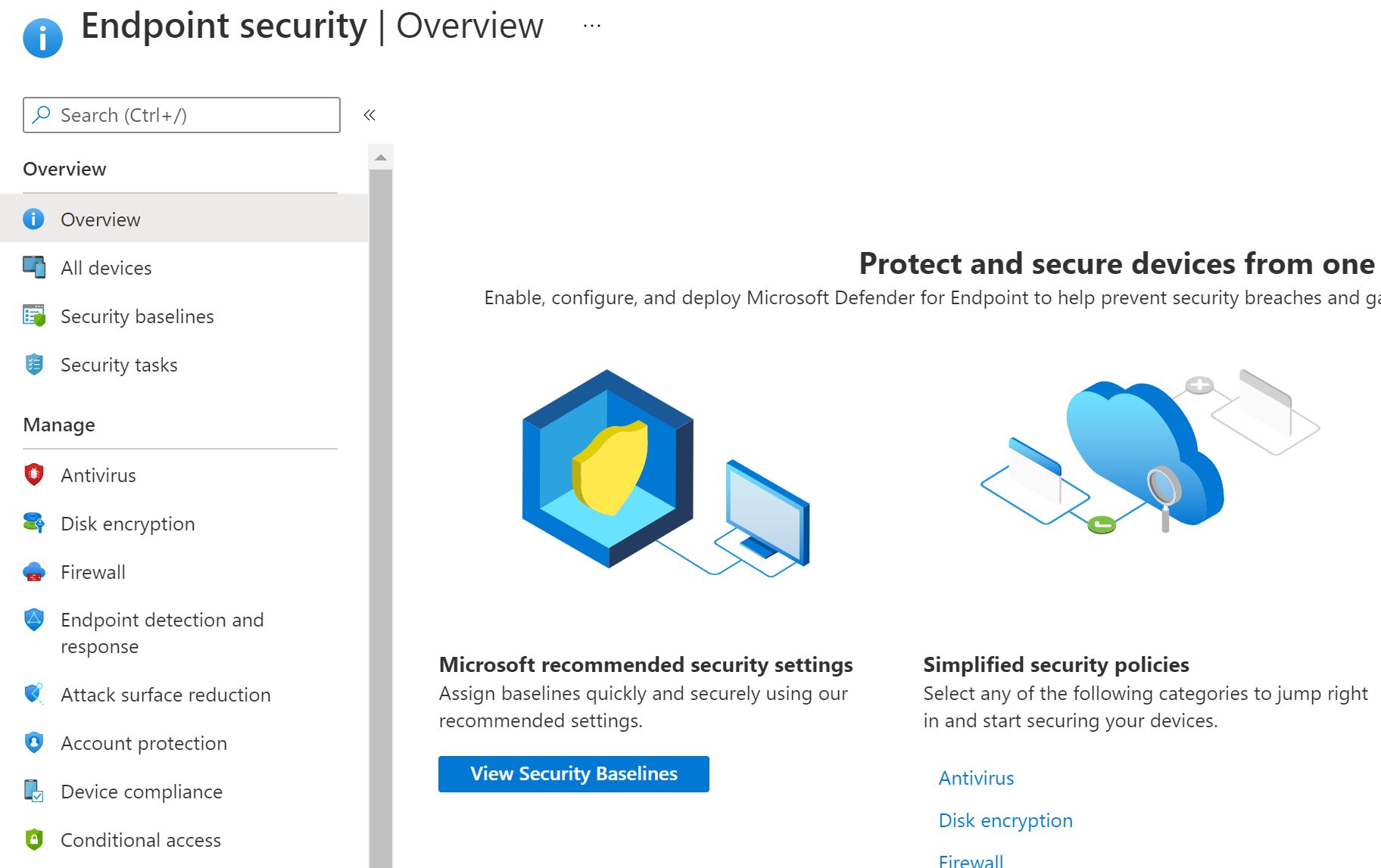
Task: Open the Antivirus link under Simplified policies
Action: pyautogui.click(x=976, y=778)
